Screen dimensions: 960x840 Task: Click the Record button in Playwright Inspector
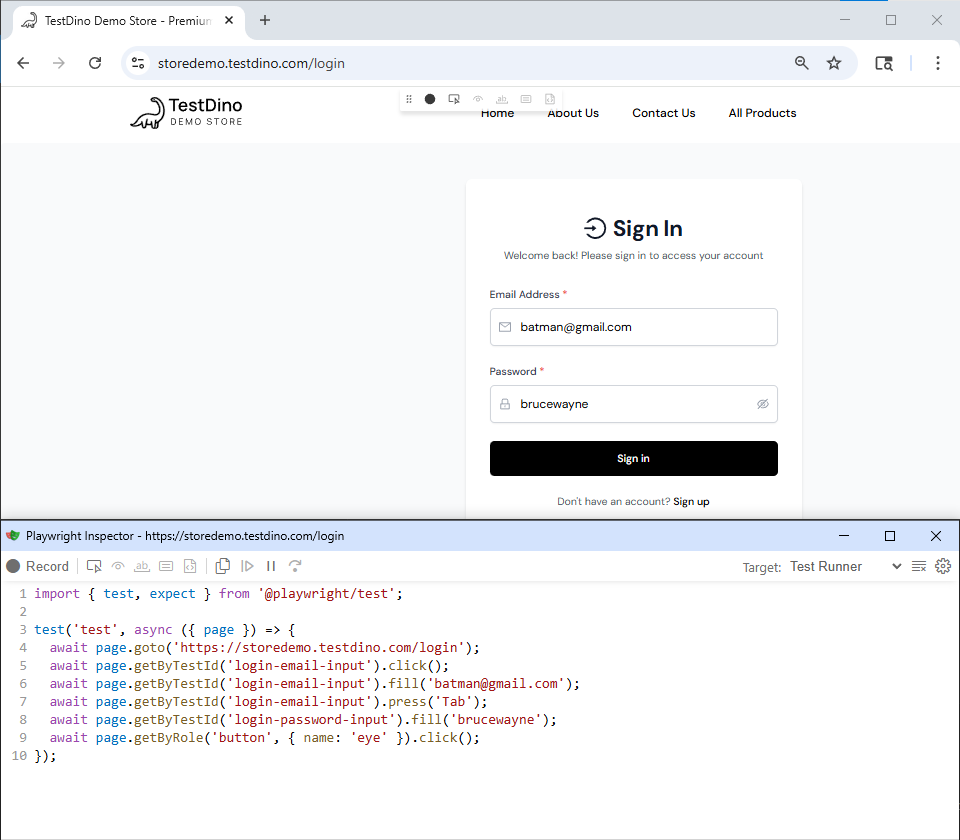pyautogui.click(x=38, y=566)
